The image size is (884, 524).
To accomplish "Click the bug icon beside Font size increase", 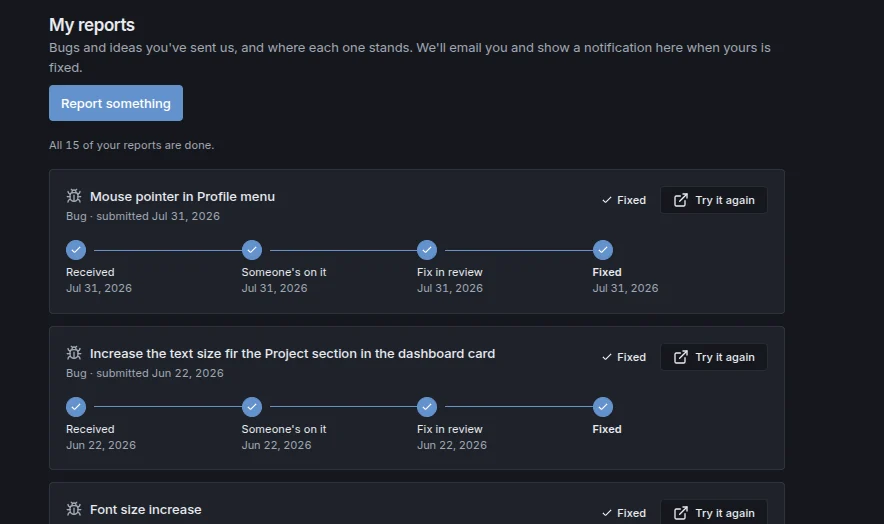I will [x=74, y=509].
